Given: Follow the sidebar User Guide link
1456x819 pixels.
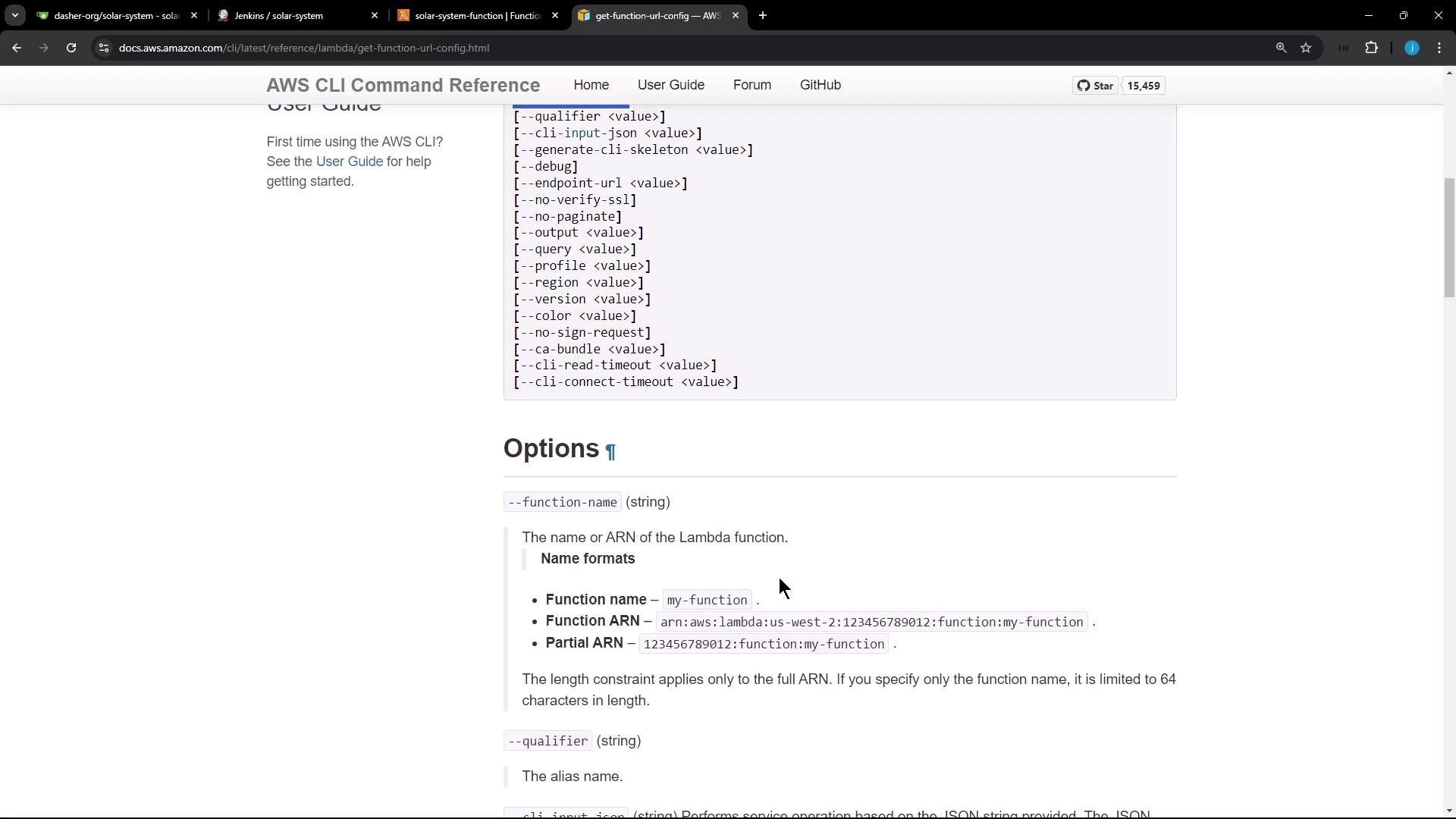Looking at the screenshot, I should pos(349,162).
